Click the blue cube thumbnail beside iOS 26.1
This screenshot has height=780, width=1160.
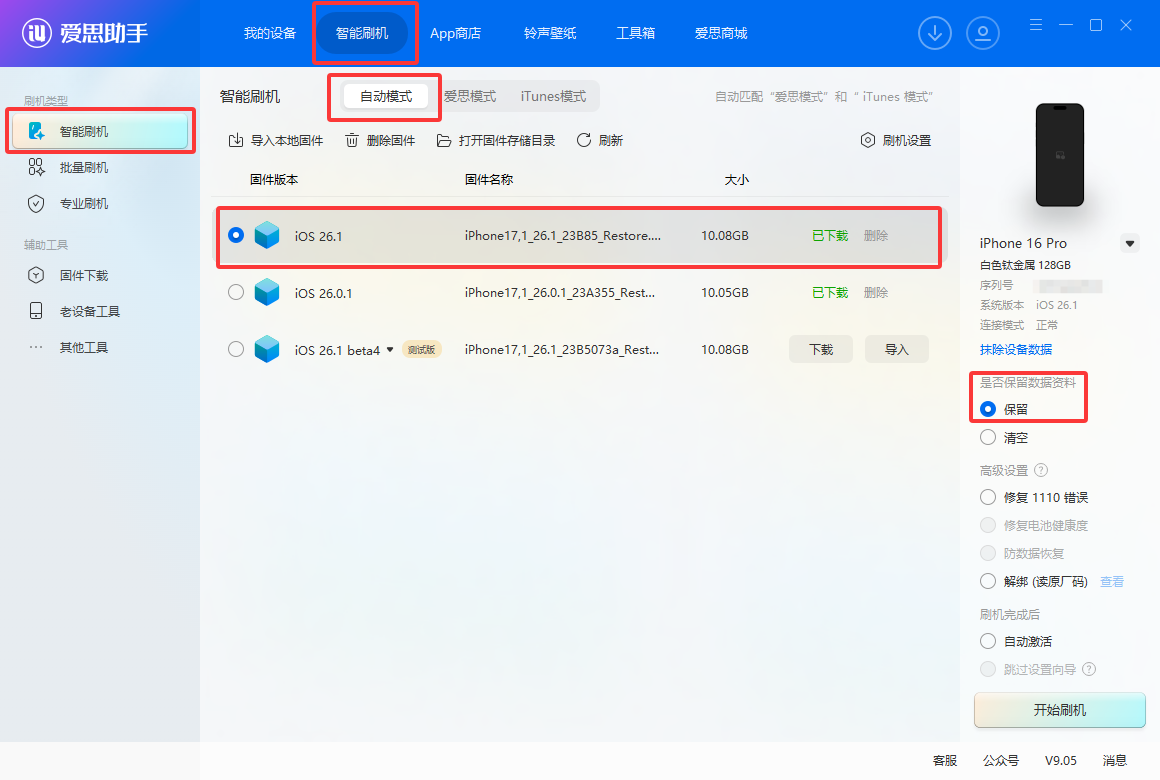(267, 235)
